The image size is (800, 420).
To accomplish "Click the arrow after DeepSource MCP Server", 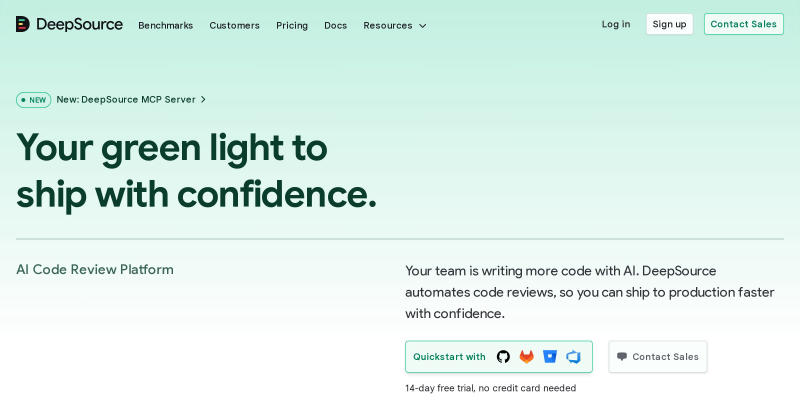I will (203, 100).
